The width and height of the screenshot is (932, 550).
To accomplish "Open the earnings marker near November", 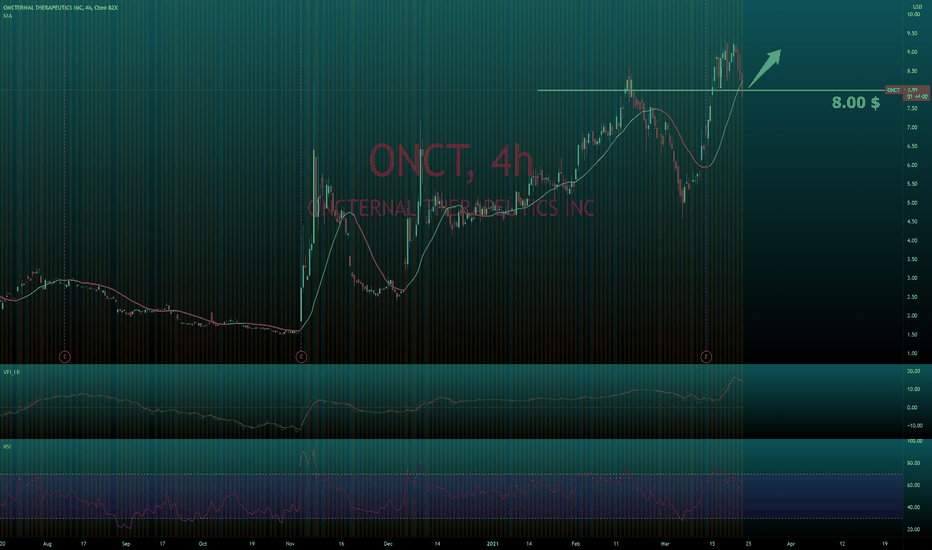I will coord(301,357).
